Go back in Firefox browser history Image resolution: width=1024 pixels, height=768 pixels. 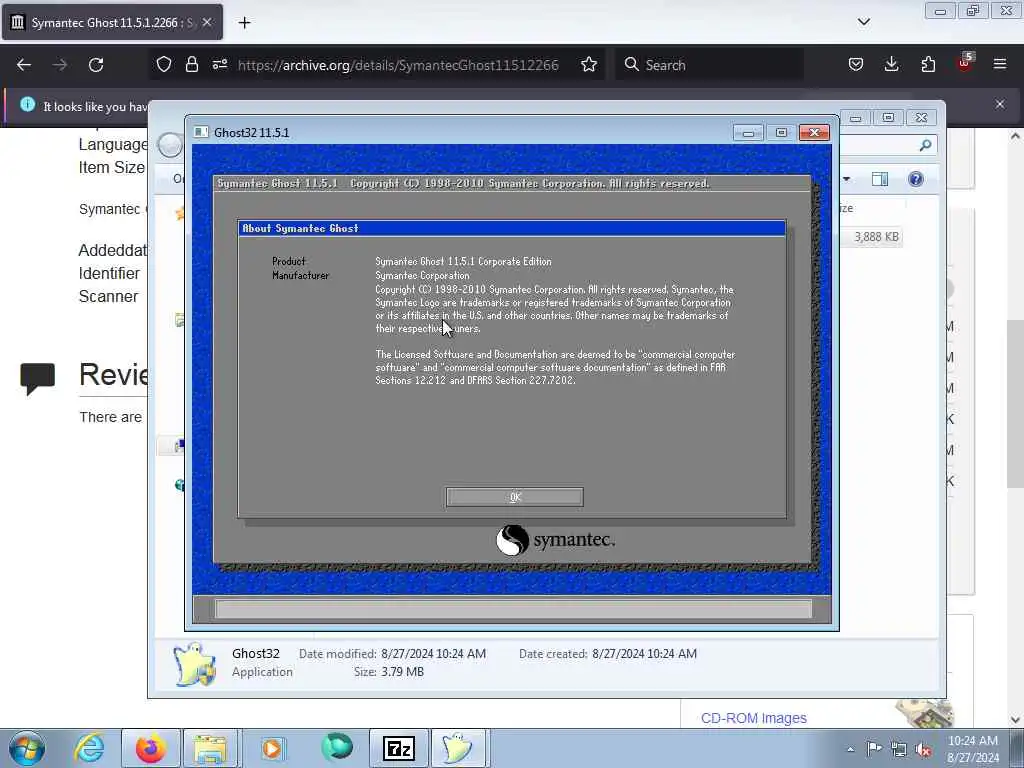24,65
